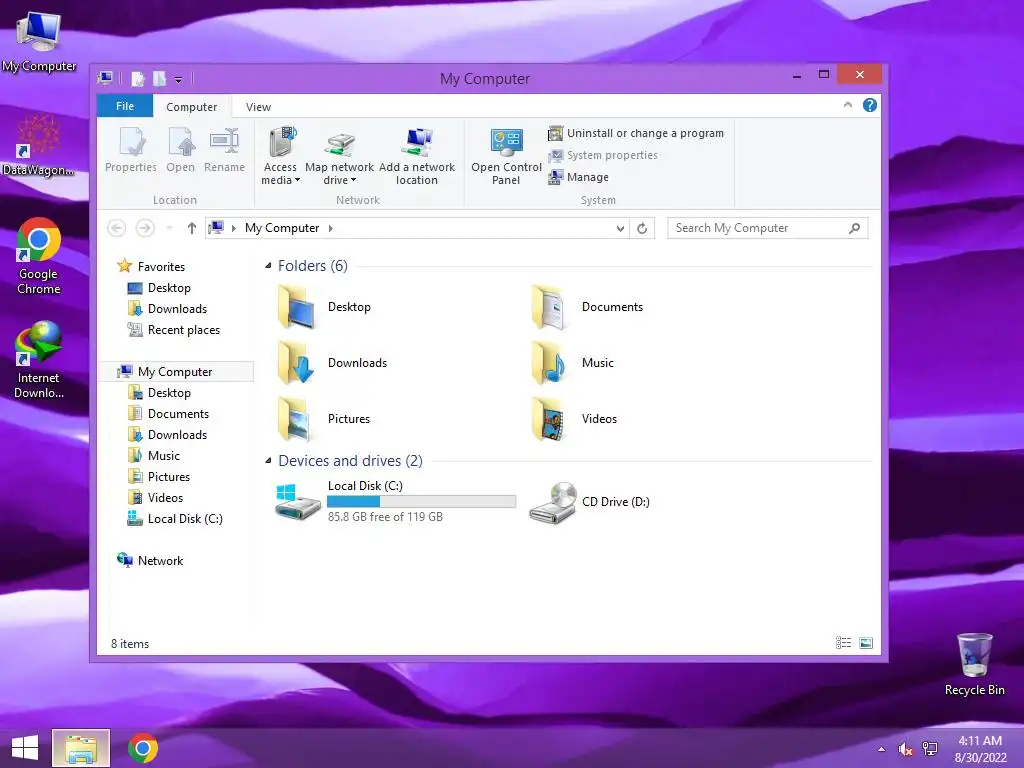
Task: Click the search magnifier icon
Action: pyautogui.click(x=854, y=228)
